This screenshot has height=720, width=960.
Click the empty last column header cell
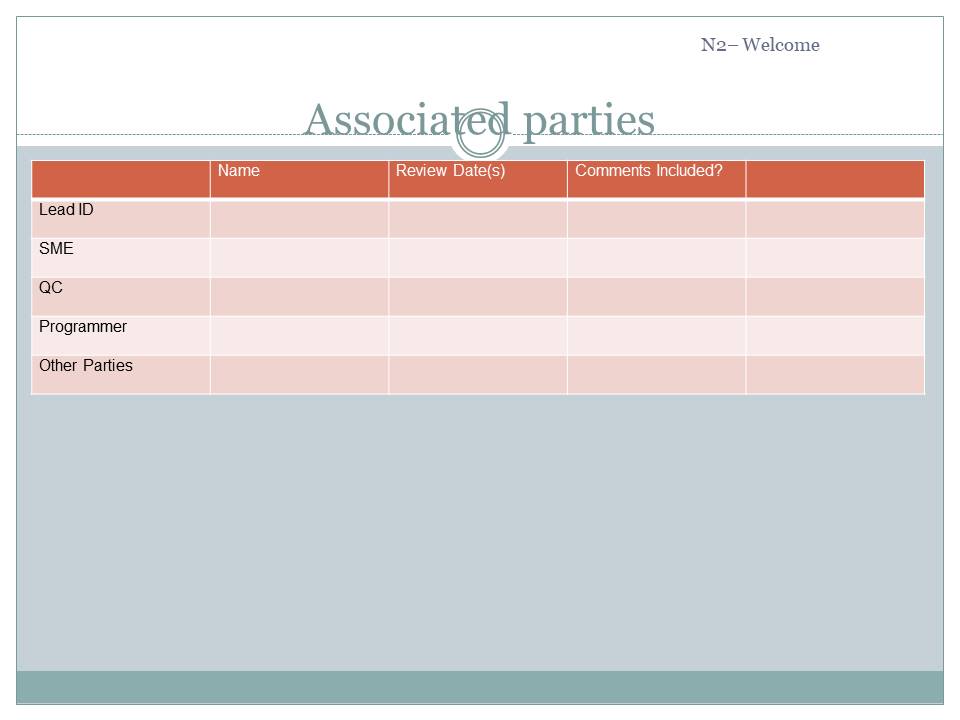[835, 179]
